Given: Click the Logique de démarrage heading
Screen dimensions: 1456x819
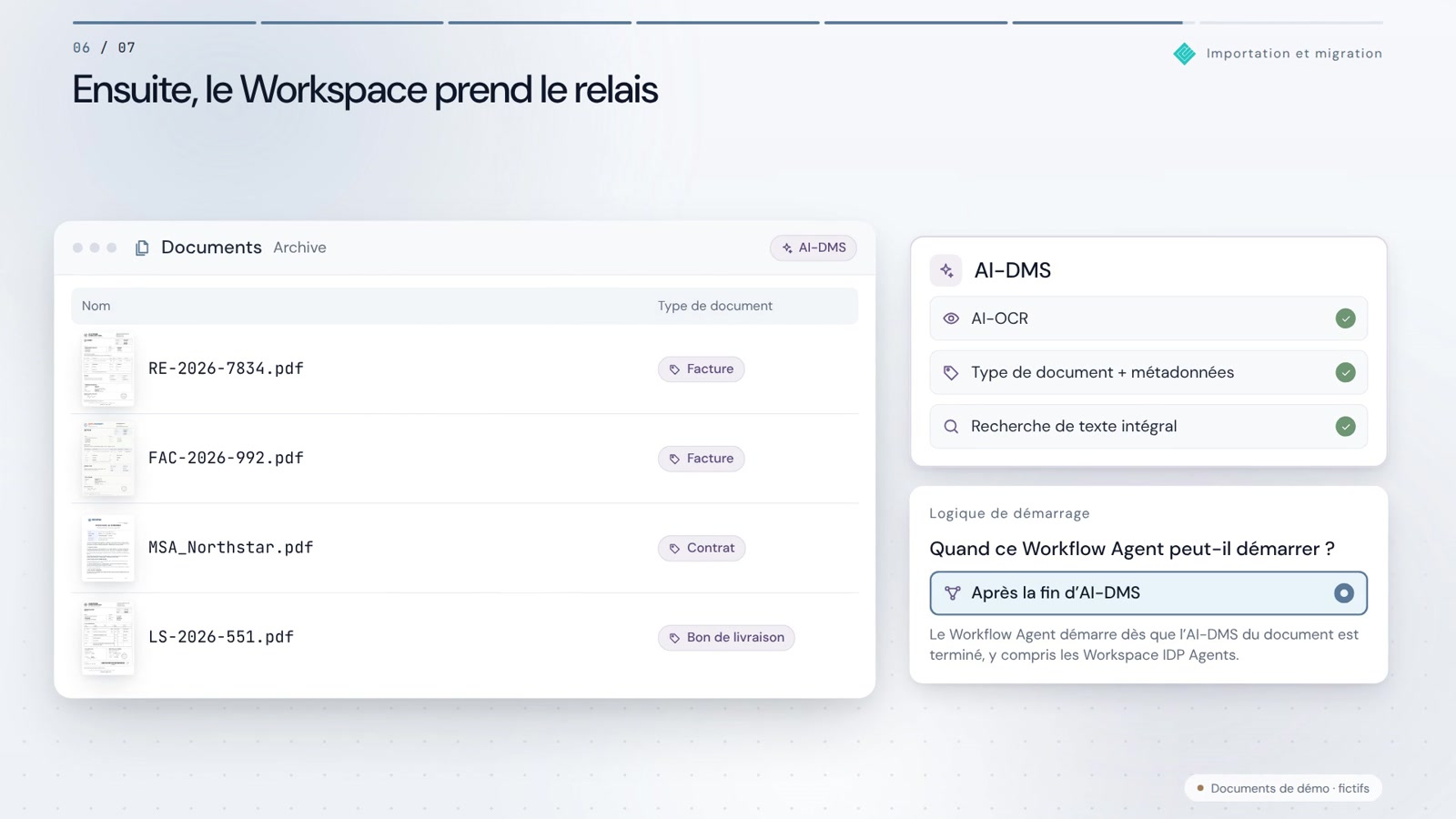Looking at the screenshot, I should pyautogui.click(x=1009, y=513).
